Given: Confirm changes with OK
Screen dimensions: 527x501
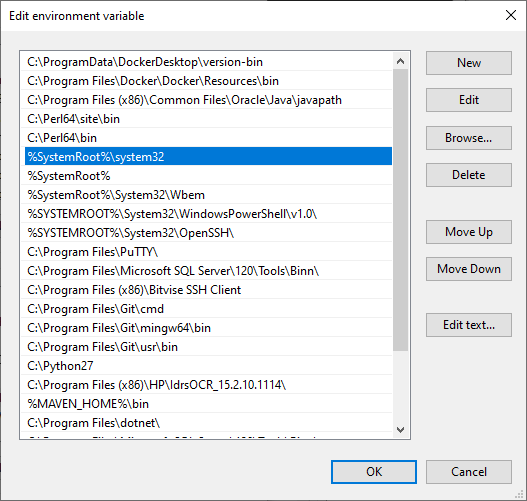Looking at the screenshot, I should click(x=374, y=472).
